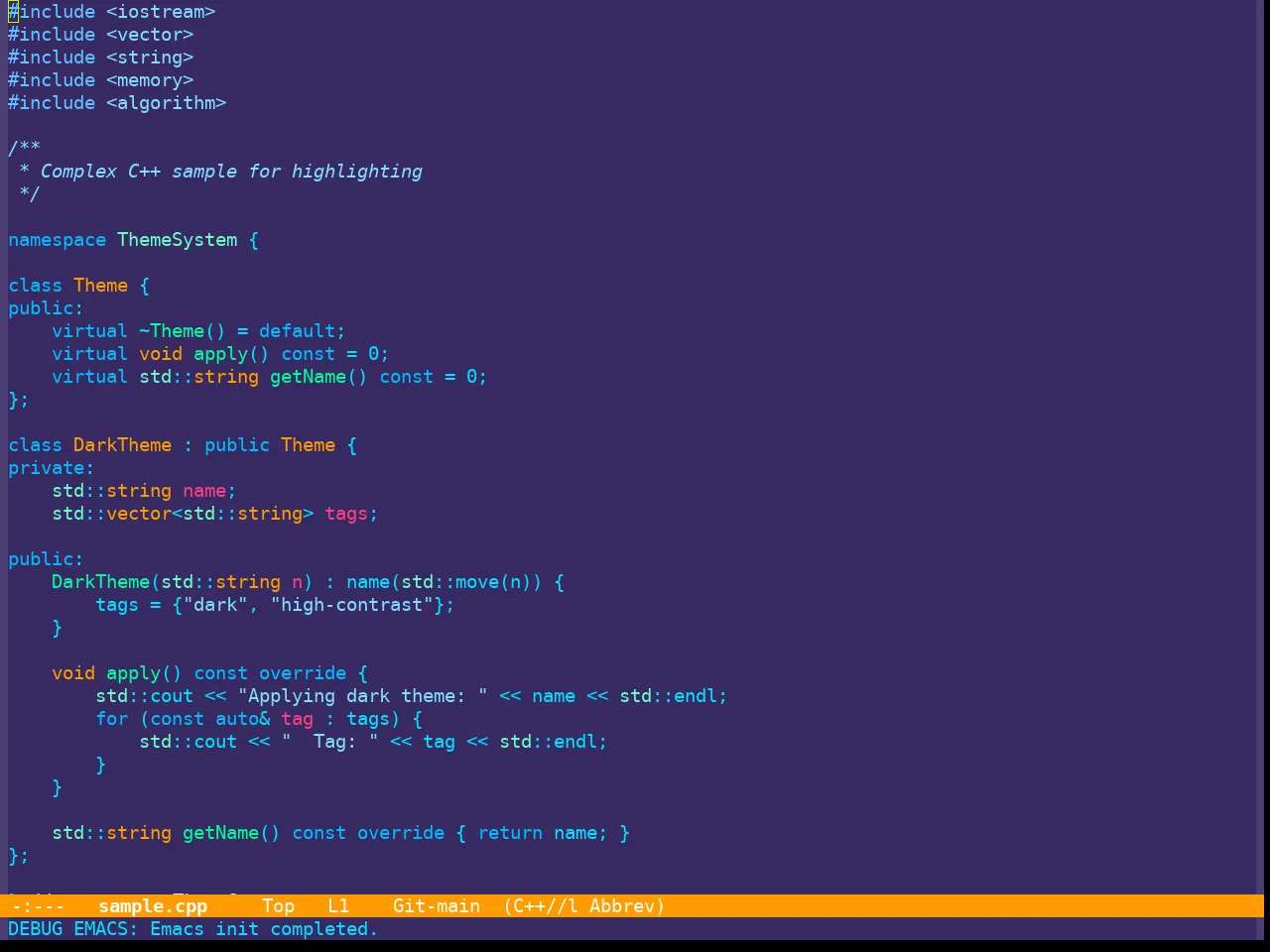Click 'virtual void apply() const = 0;' line
1270x952 pixels.
click(x=220, y=354)
